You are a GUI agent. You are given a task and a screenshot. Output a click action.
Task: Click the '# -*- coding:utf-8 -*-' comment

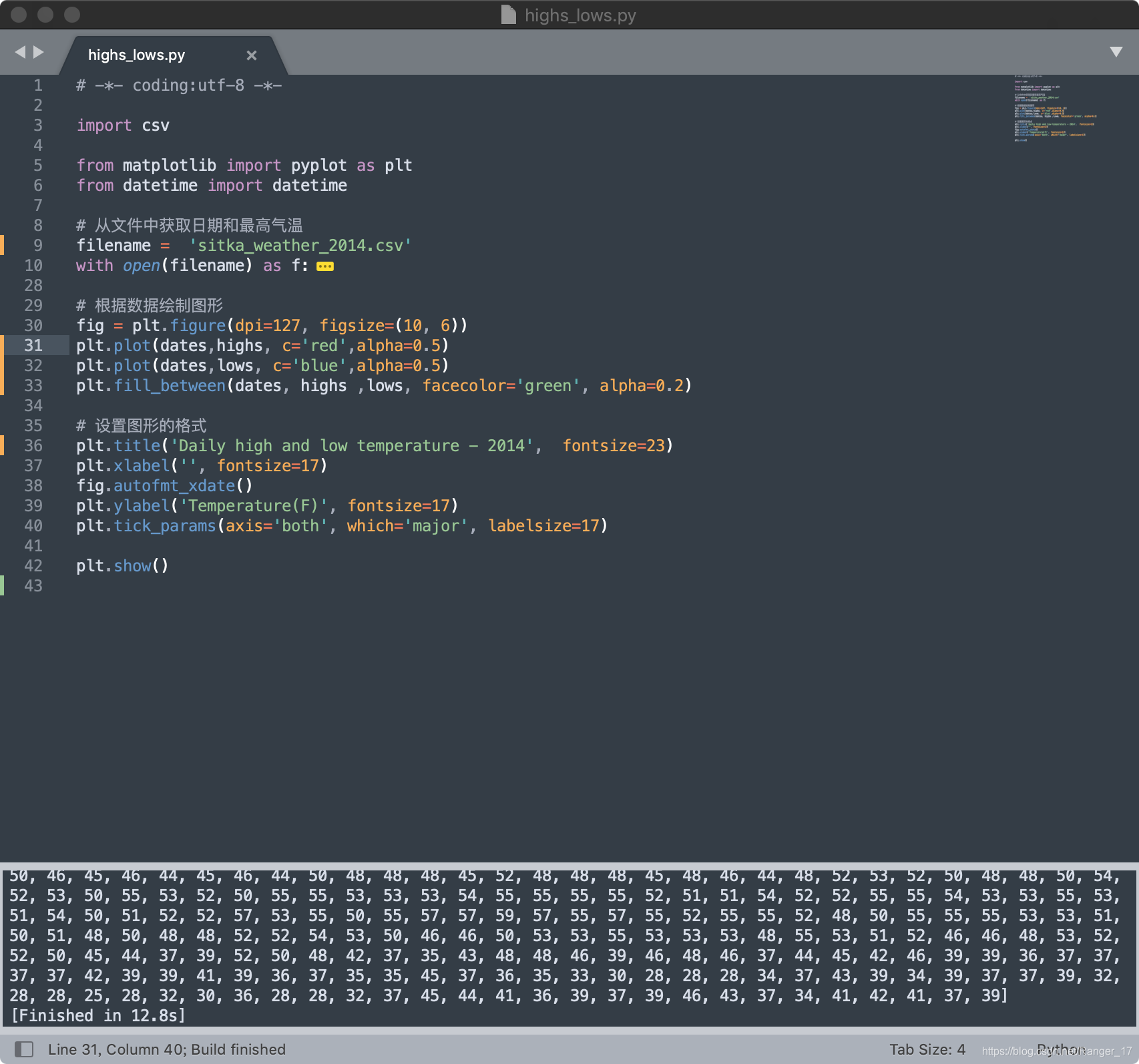(179, 85)
